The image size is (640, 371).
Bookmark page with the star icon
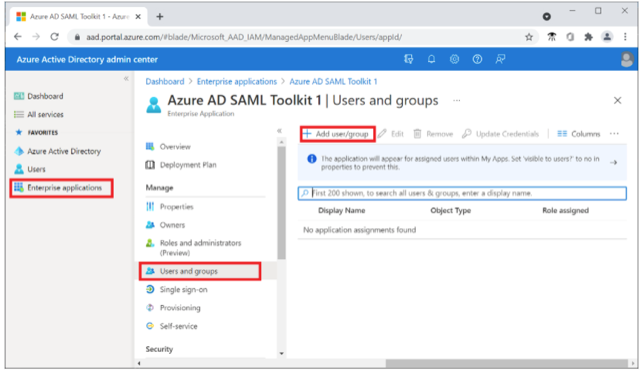point(529,37)
